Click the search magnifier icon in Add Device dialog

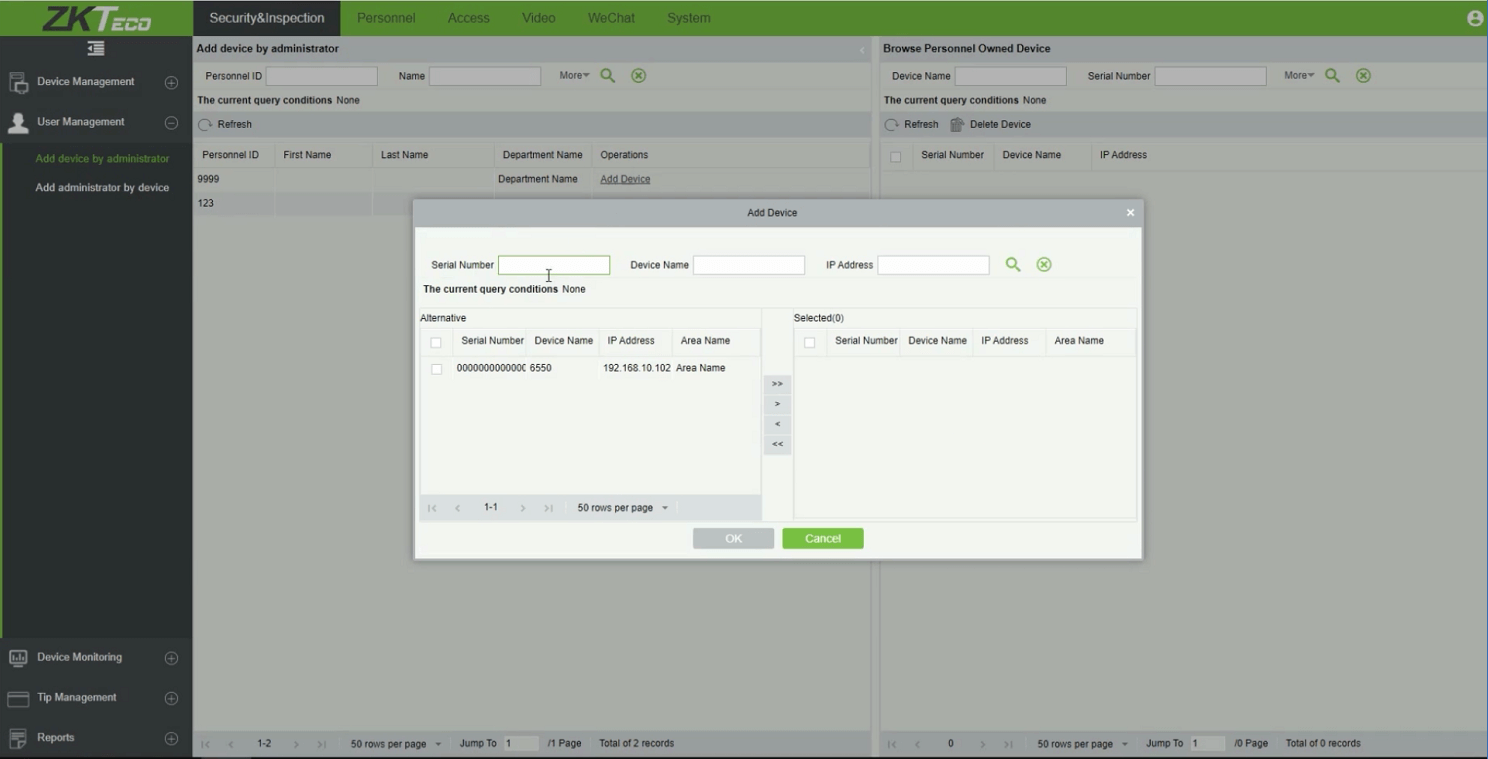pos(1013,265)
